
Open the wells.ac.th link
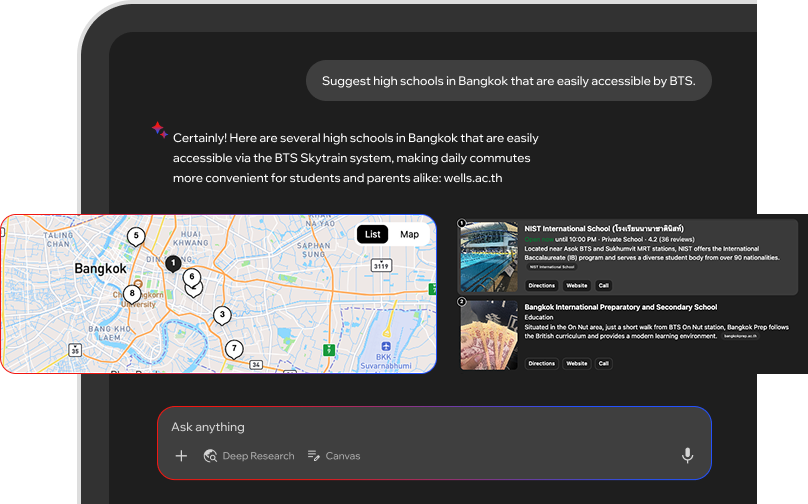pos(473,178)
